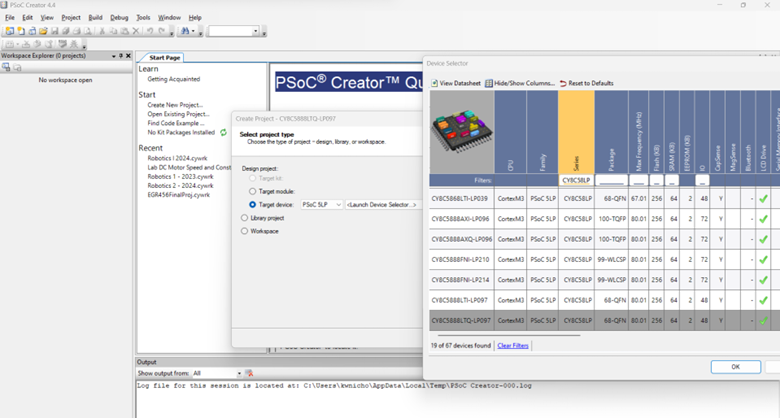Open the Project menu
Viewport: 780px width, 418px height.
(x=71, y=17)
